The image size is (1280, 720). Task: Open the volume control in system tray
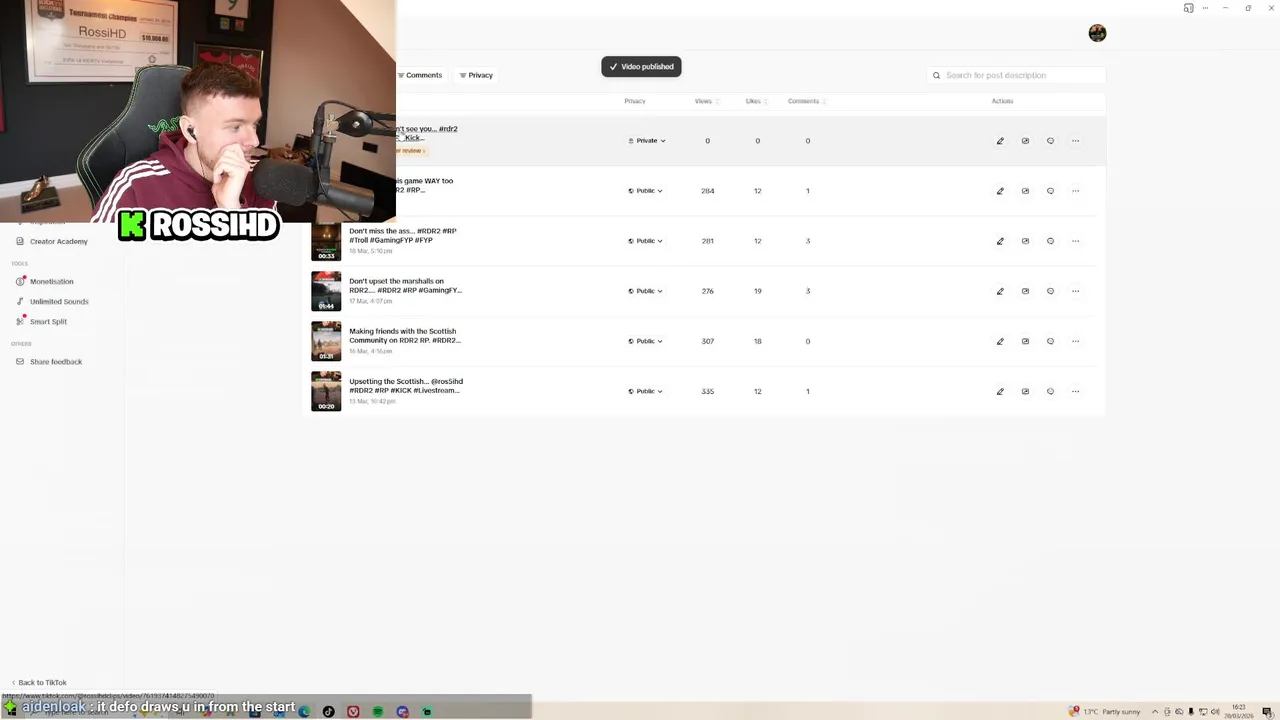point(1215,712)
